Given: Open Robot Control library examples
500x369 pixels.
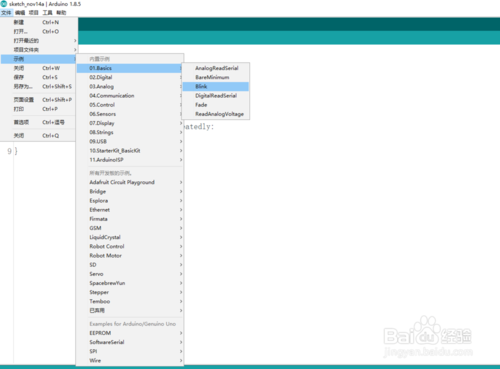Looking at the screenshot, I should (x=130, y=246).
